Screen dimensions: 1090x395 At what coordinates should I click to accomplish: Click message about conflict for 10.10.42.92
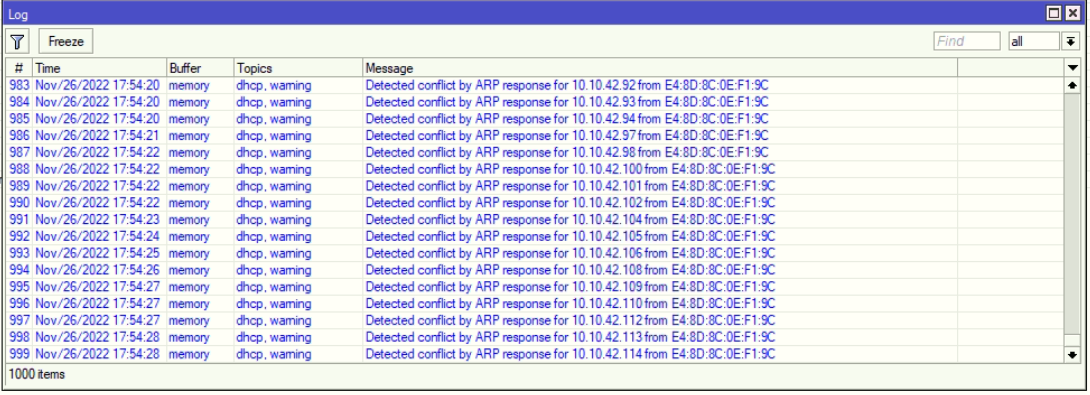click(567, 86)
